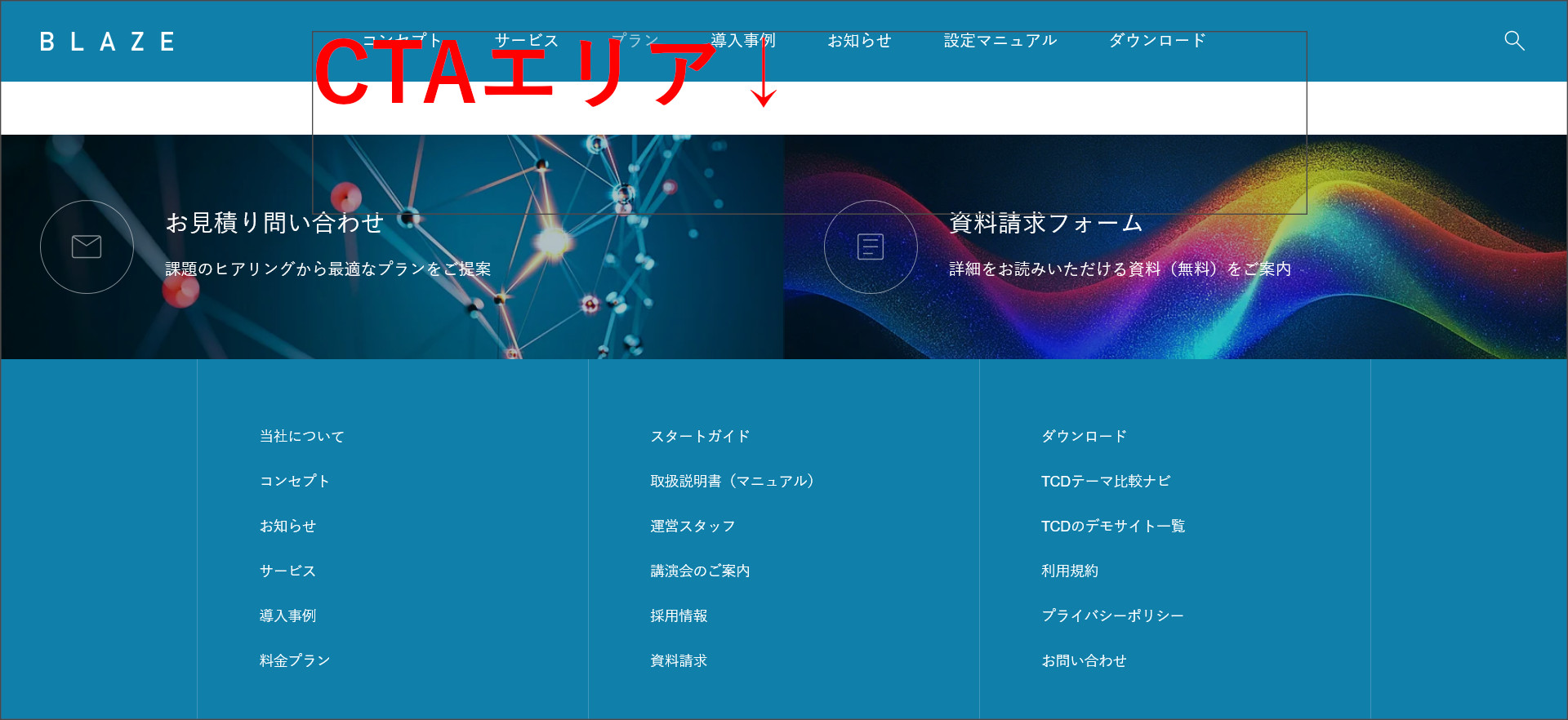
Task: Click 資料請求フォーム banner title
Action: (1046, 223)
